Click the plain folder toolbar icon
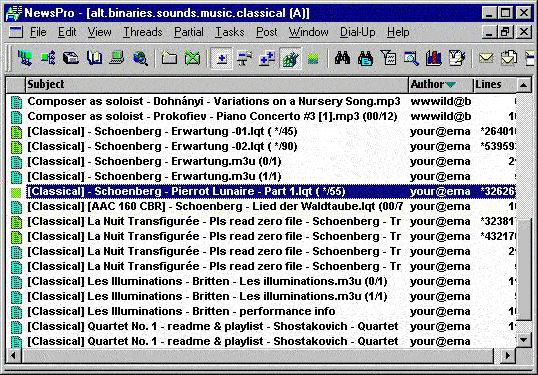 169,58
